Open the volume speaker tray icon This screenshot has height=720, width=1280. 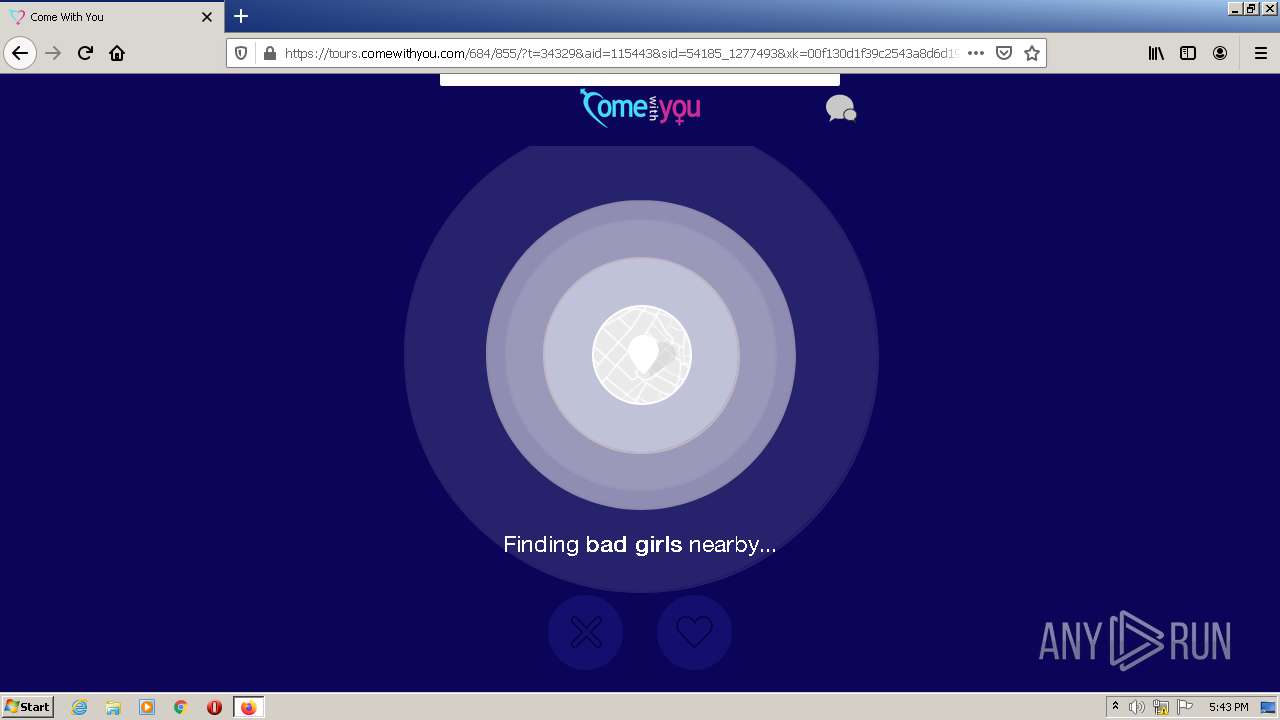tap(1137, 707)
